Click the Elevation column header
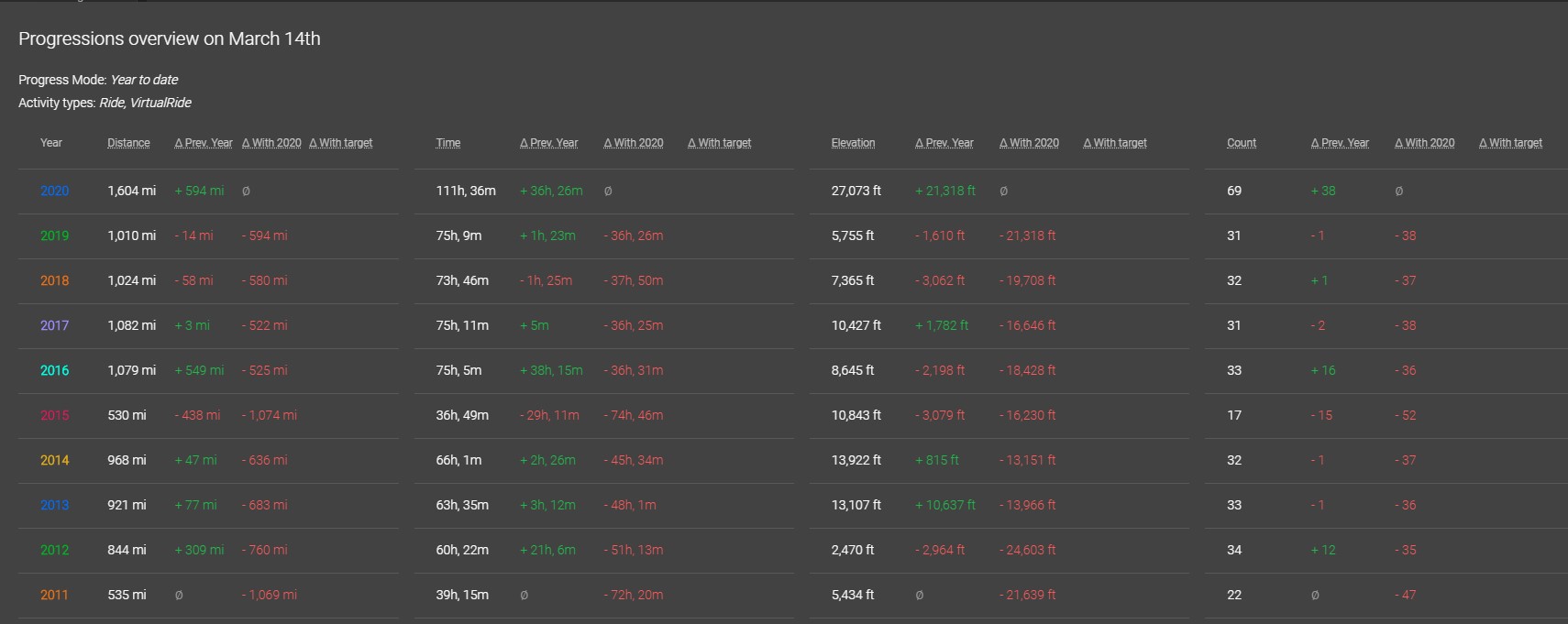The height and width of the screenshot is (624, 1568). [x=853, y=143]
